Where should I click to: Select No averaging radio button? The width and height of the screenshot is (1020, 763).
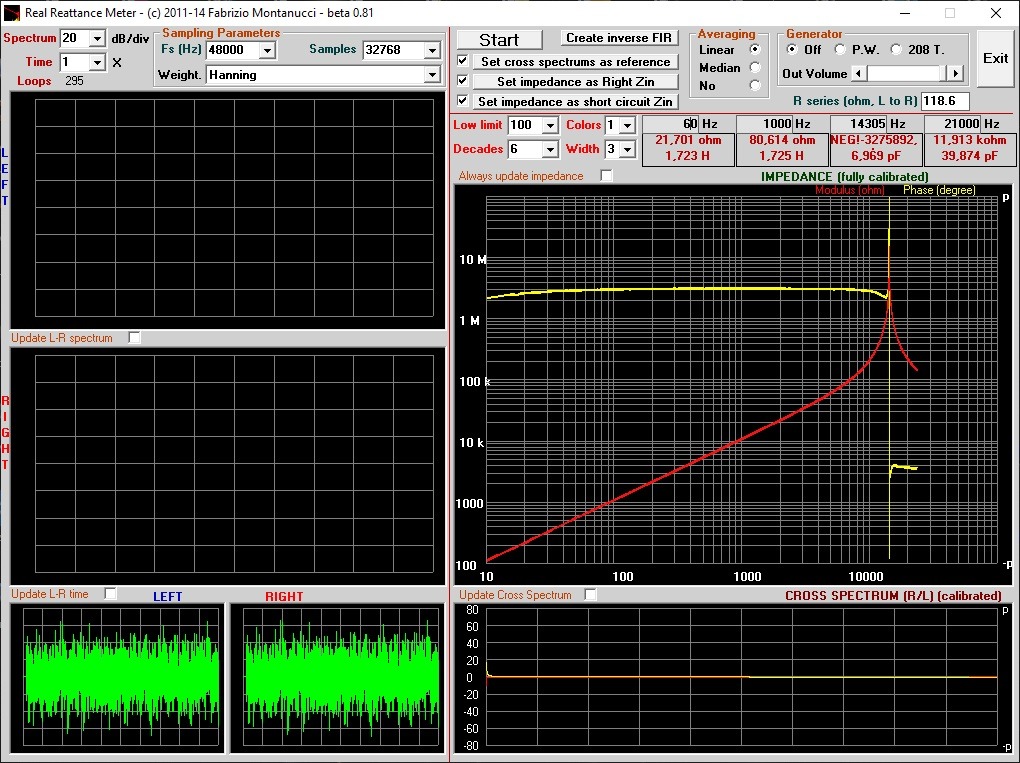[x=755, y=85]
